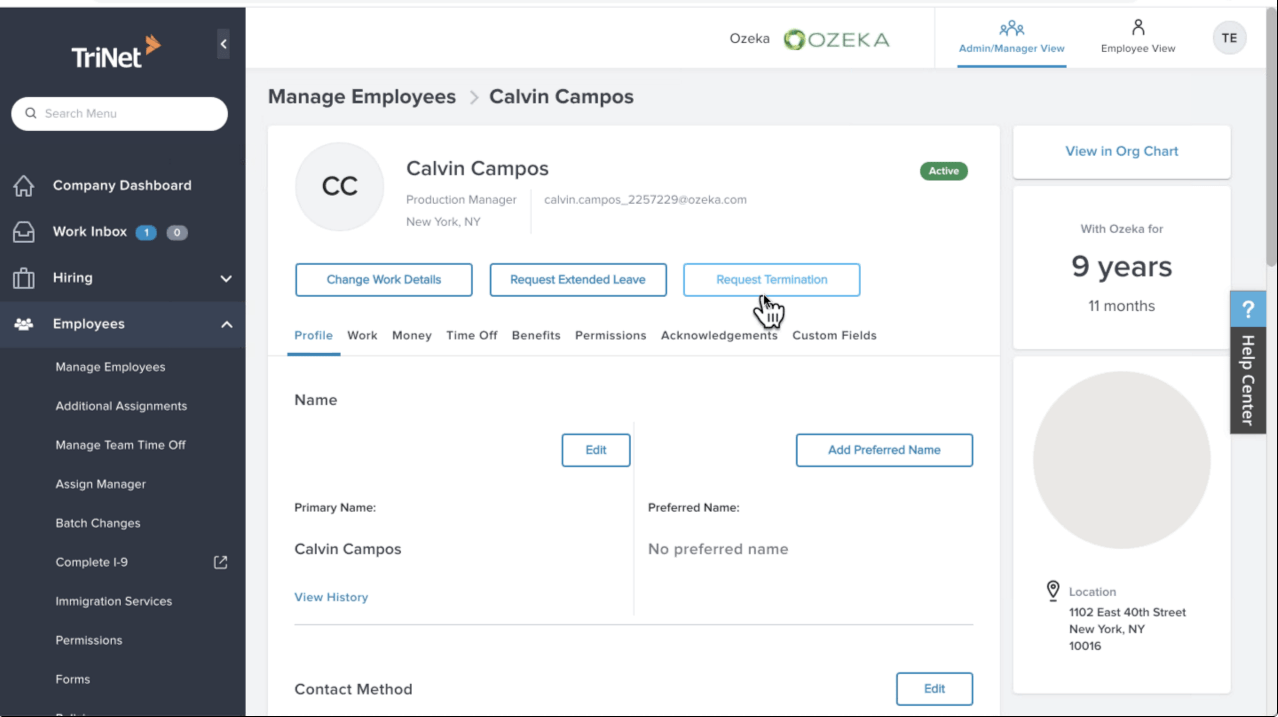1278x717 pixels.
Task: Select Manage Team Time Off menu item
Action: 121,445
